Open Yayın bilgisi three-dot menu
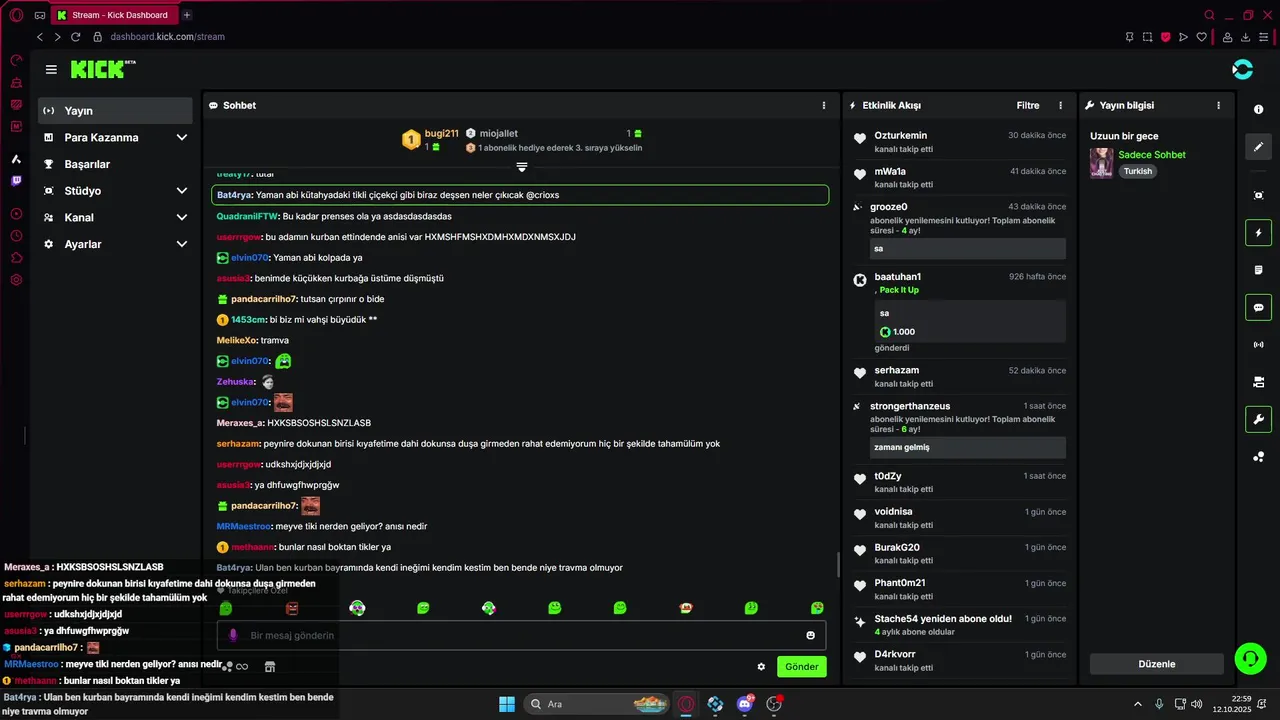The height and width of the screenshot is (720, 1280). [1218, 105]
